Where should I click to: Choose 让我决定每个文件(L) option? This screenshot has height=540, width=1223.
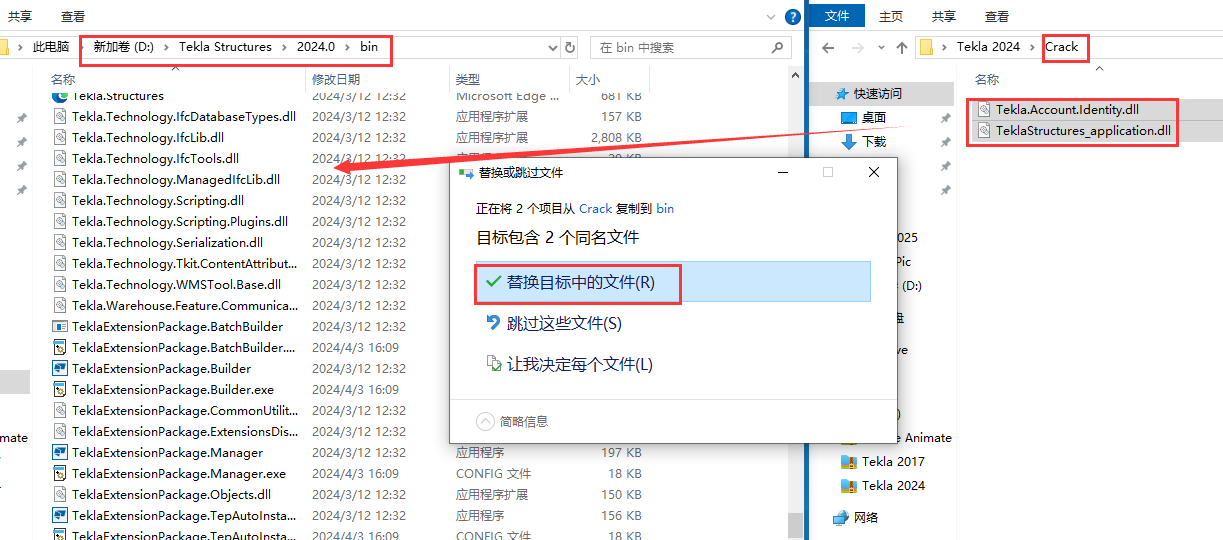pyautogui.click(x=673, y=364)
